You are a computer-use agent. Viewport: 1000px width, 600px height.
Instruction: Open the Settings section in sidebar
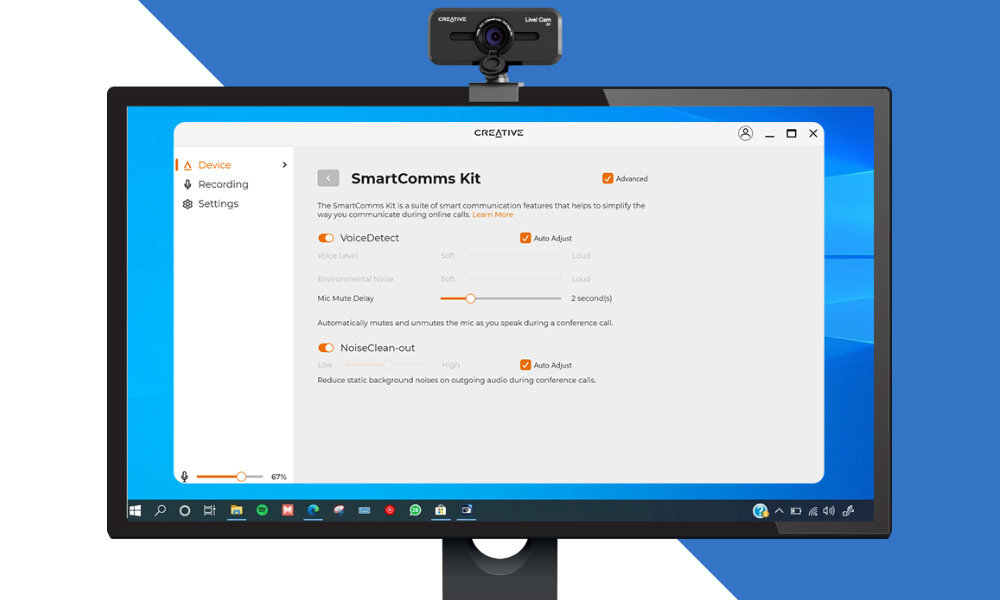217,203
